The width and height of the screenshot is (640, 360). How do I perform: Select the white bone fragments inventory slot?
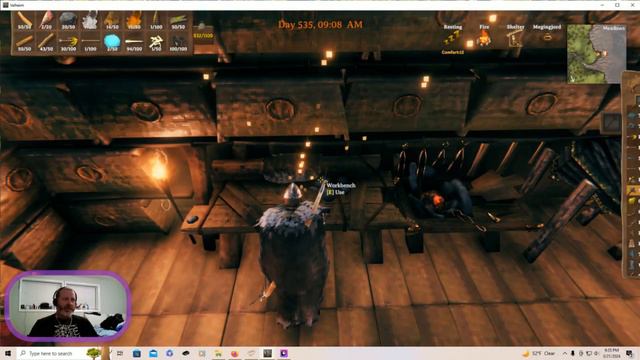156,42
